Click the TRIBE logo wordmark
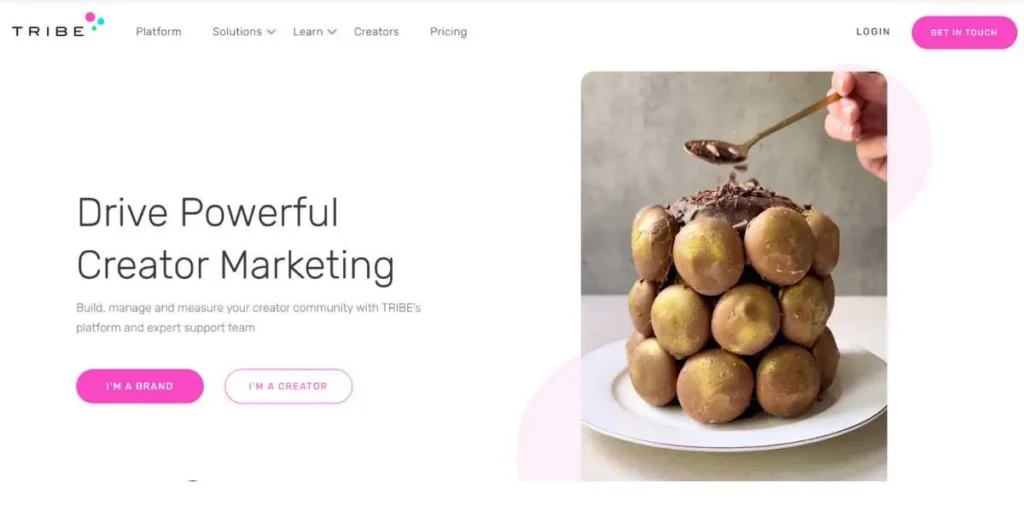Viewport: 1024px width, 512px height. coord(48,31)
